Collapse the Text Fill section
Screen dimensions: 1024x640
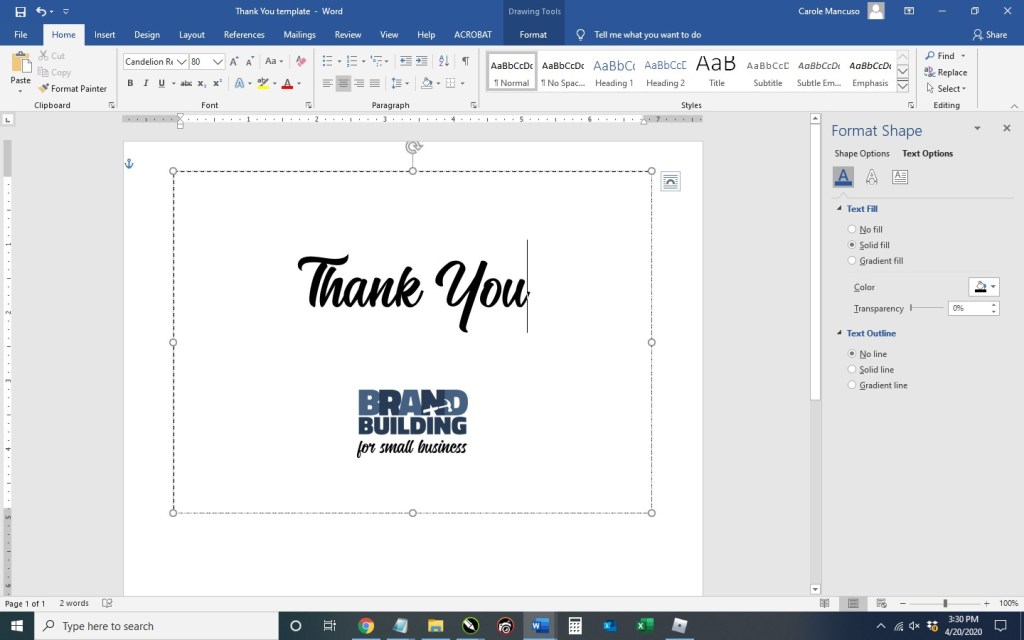(839, 209)
